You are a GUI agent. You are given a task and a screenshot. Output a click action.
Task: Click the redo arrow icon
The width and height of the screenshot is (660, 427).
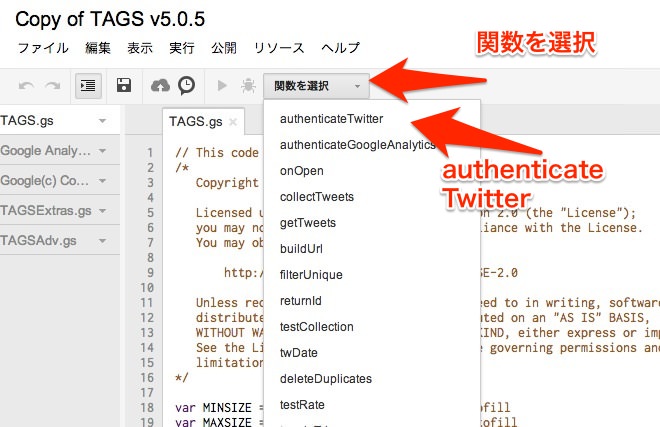[53, 86]
